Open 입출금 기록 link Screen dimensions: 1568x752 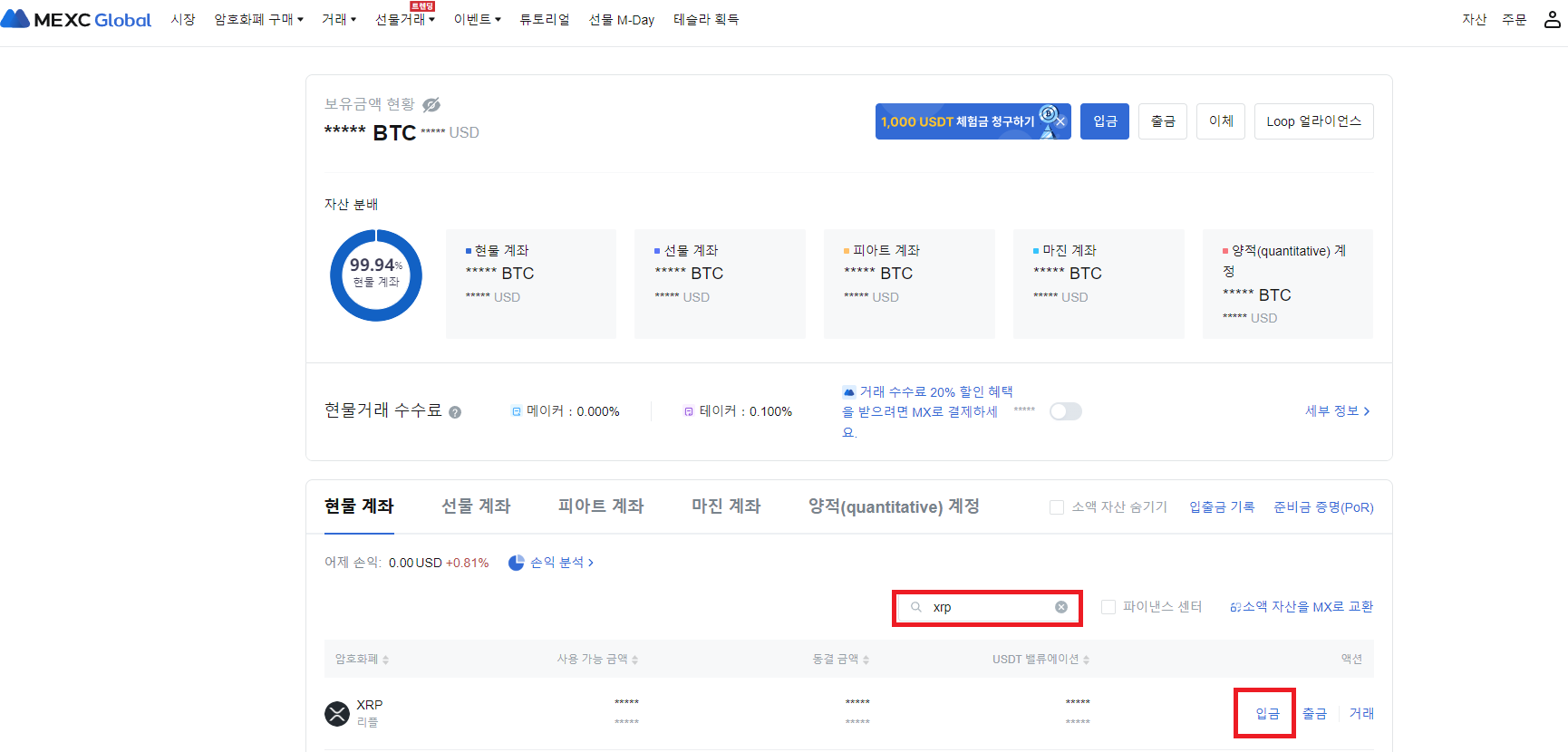point(1222,507)
